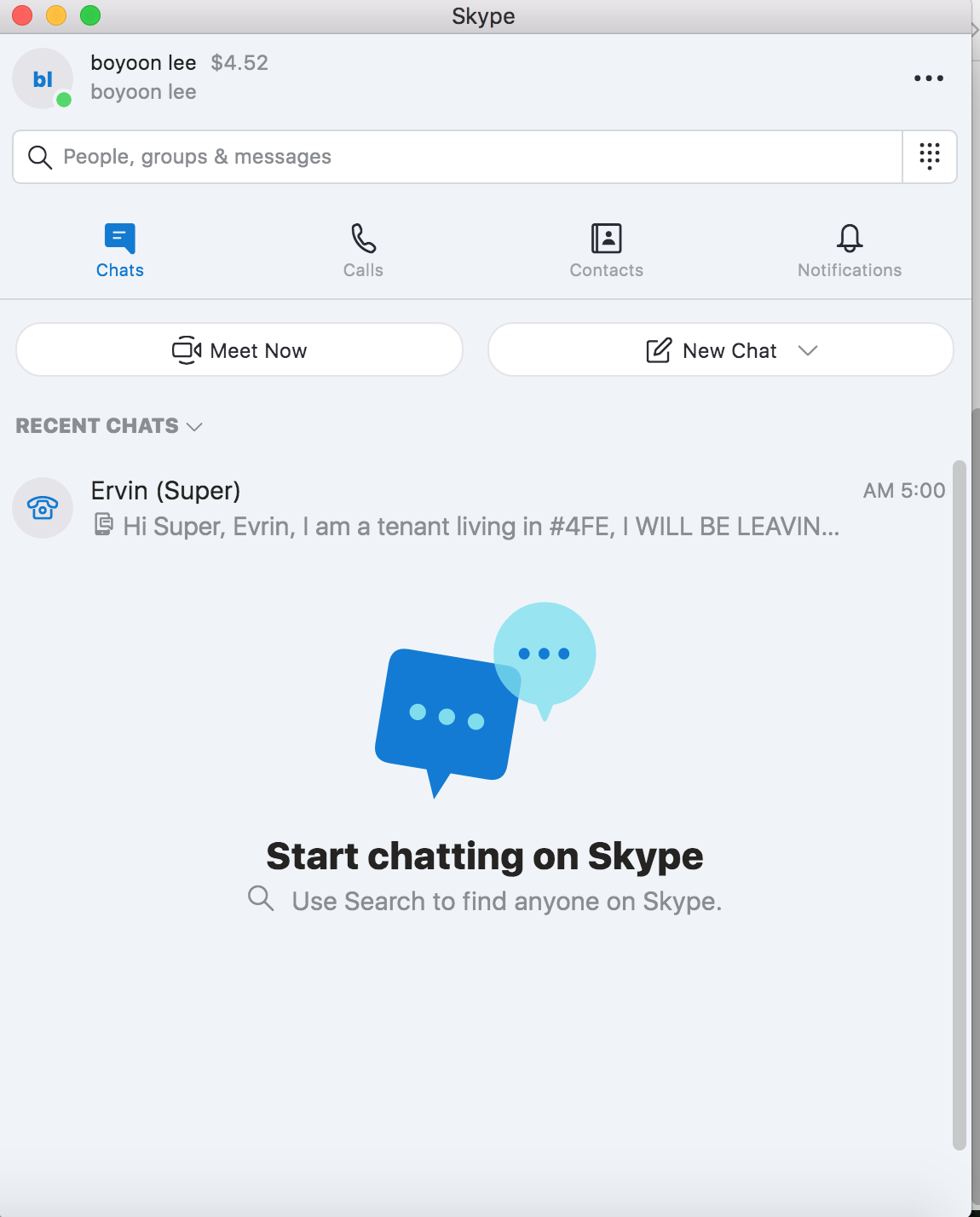
Task: Open the Notifications tab
Action: pyautogui.click(x=850, y=251)
